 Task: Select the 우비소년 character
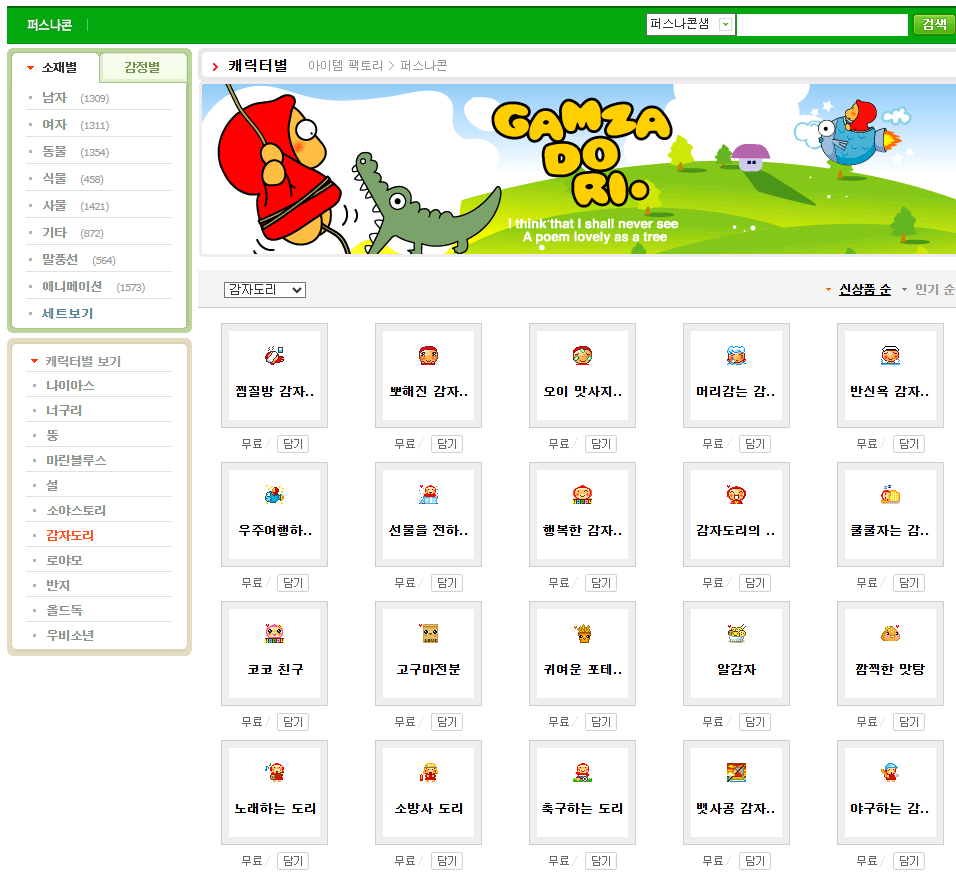tap(70, 635)
